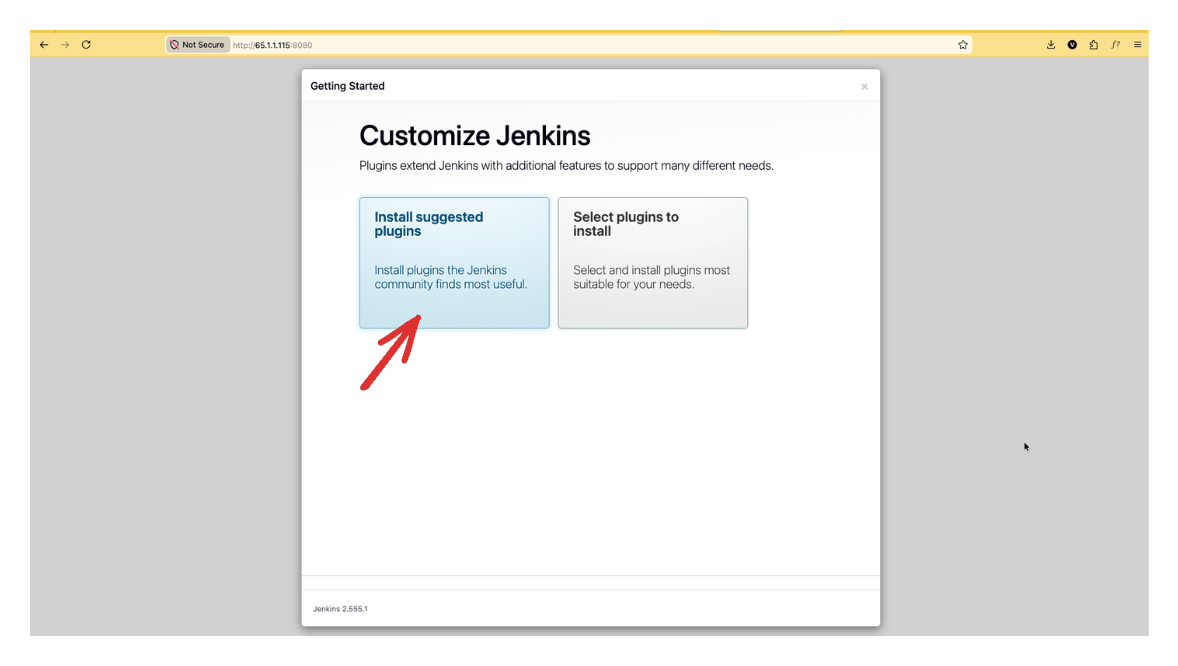Image resolution: width=1178 pixels, height=666 pixels.
Task: Click the 'Plugins extend Jenkins' description text
Action: point(566,166)
